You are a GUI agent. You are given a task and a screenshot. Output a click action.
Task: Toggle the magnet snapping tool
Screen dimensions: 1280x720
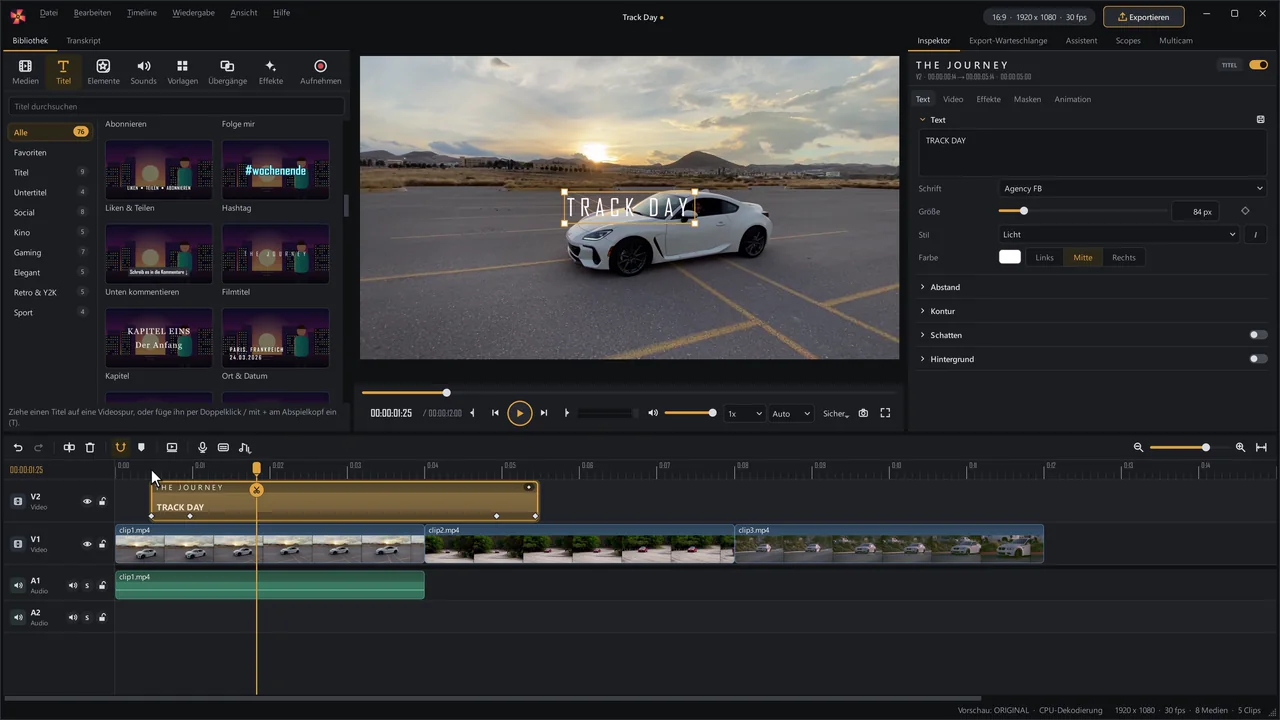(x=120, y=448)
